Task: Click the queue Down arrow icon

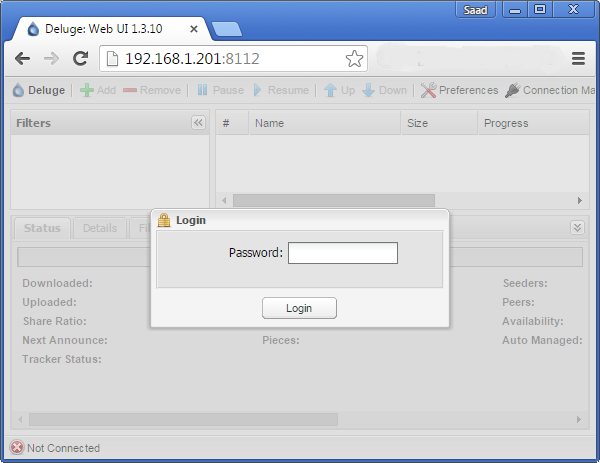Action: [x=368, y=90]
